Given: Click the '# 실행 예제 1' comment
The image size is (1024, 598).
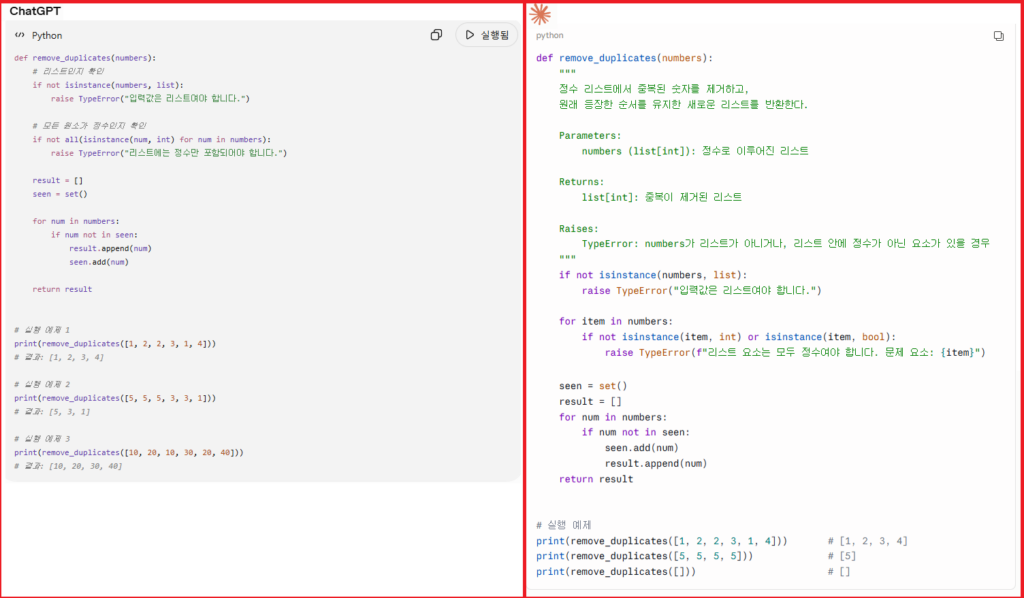Looking at the screenshot, I should coord(42,330).
